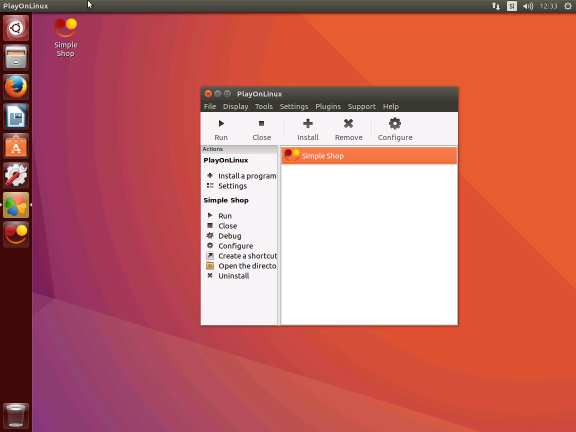
Task: Click the Install plus icon in toolbar
Action: pos(308,123)
